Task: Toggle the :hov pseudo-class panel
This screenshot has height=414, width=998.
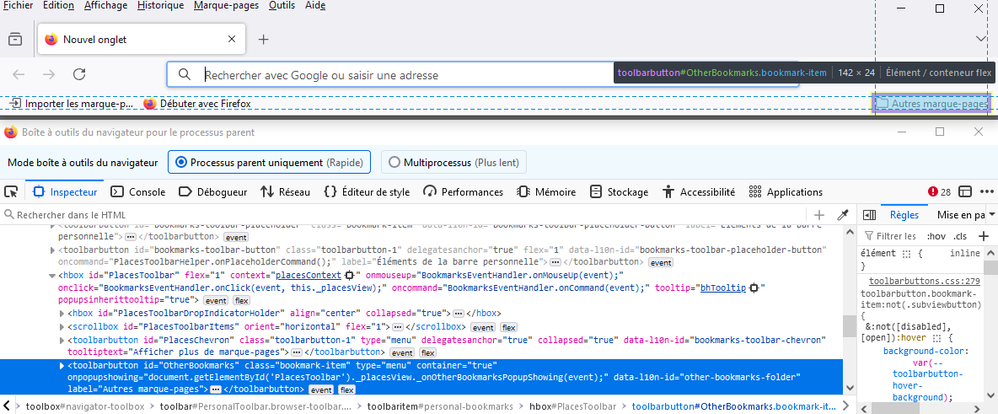Action: point(937,236)
